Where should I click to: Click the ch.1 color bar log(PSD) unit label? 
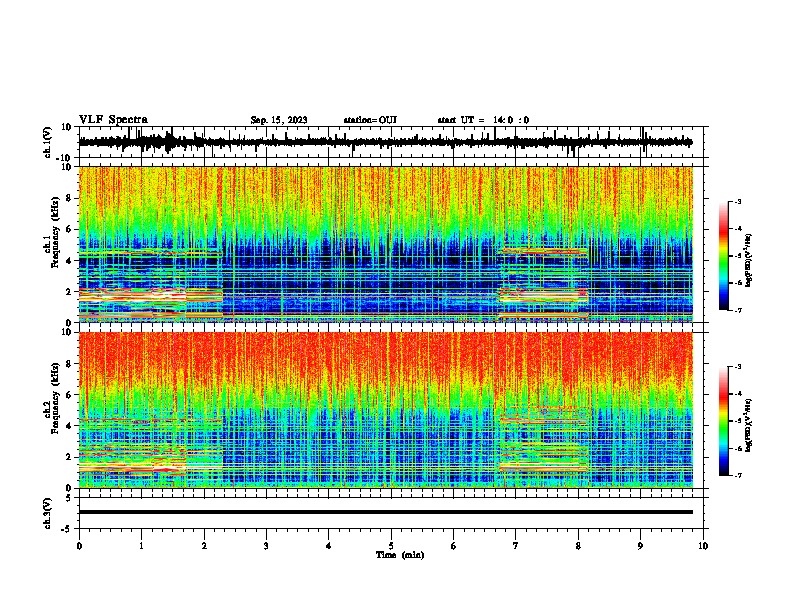(x=750, y=260)
